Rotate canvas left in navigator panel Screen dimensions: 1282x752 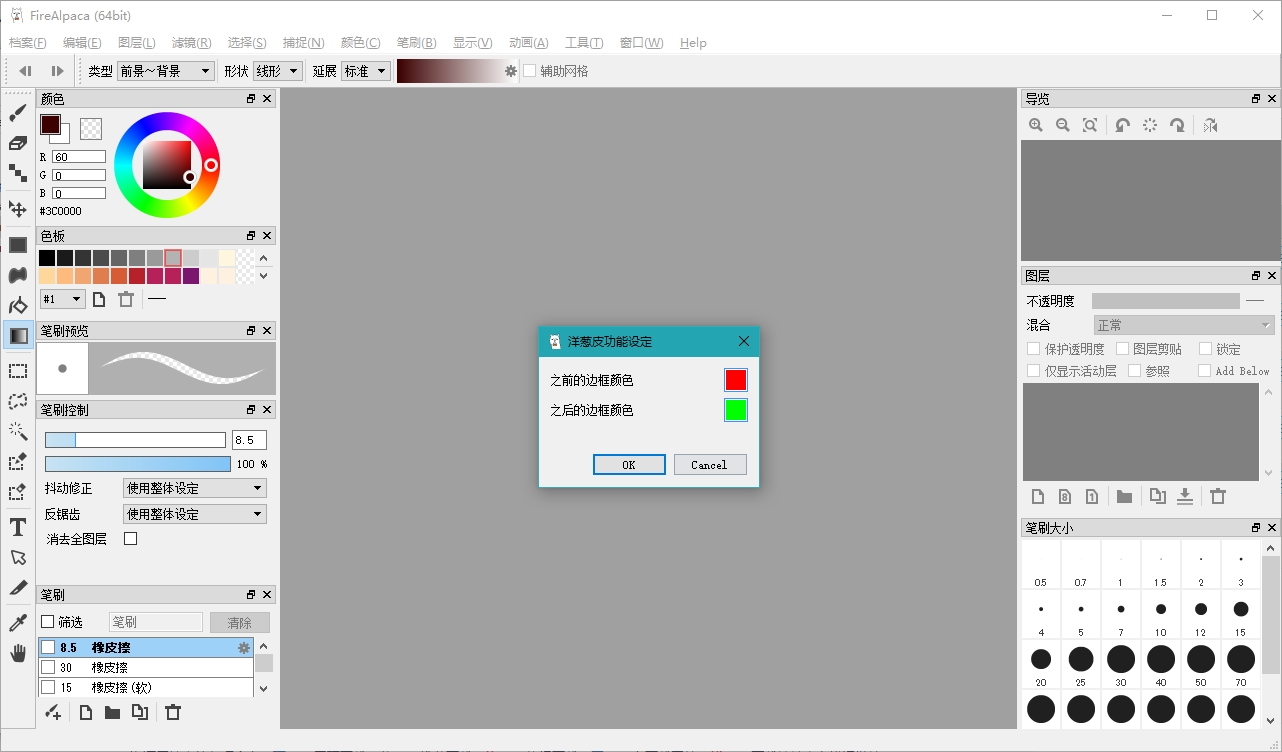click(1123, 125)
